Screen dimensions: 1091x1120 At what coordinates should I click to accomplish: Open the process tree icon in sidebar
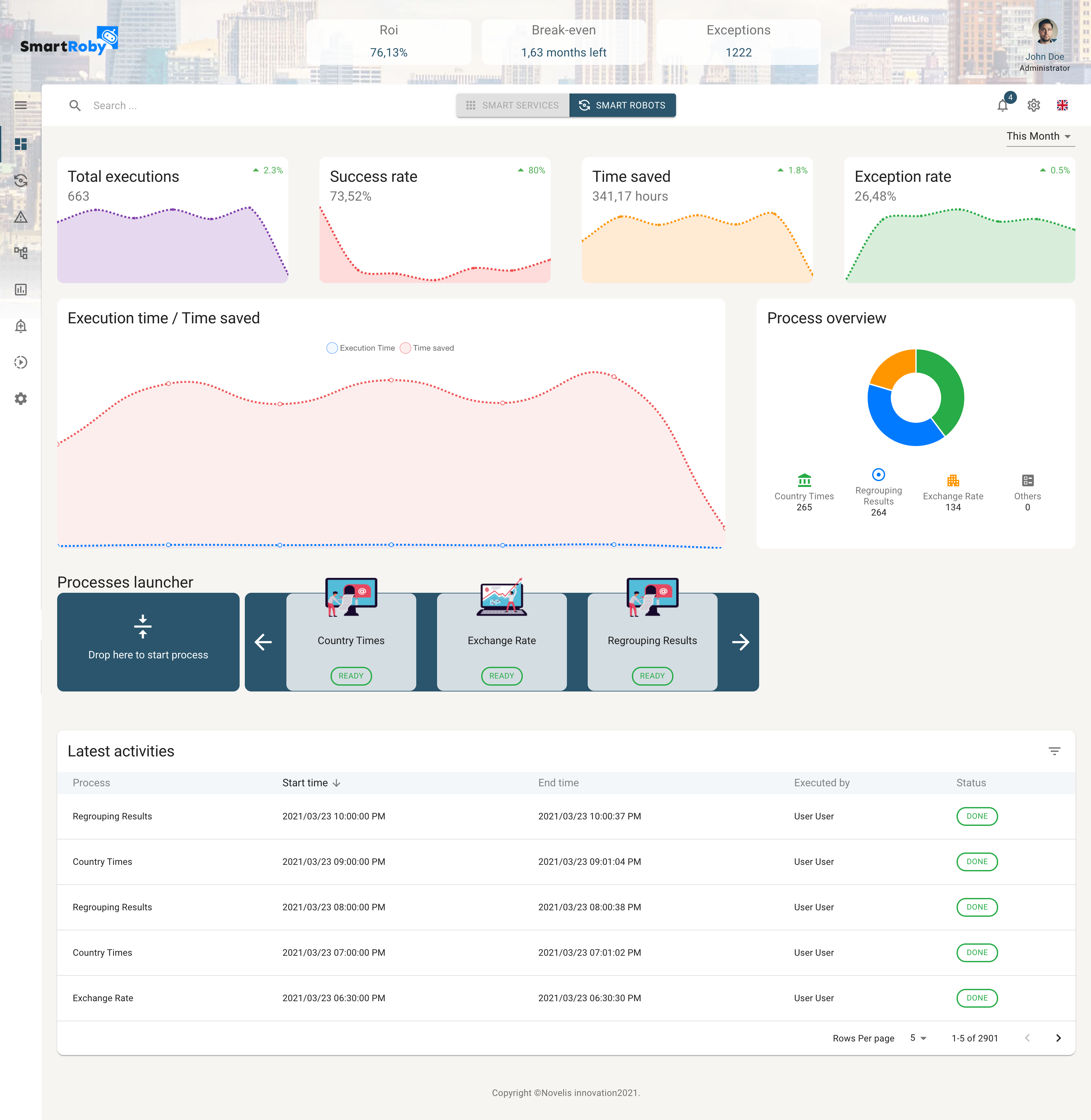[21, 253]
